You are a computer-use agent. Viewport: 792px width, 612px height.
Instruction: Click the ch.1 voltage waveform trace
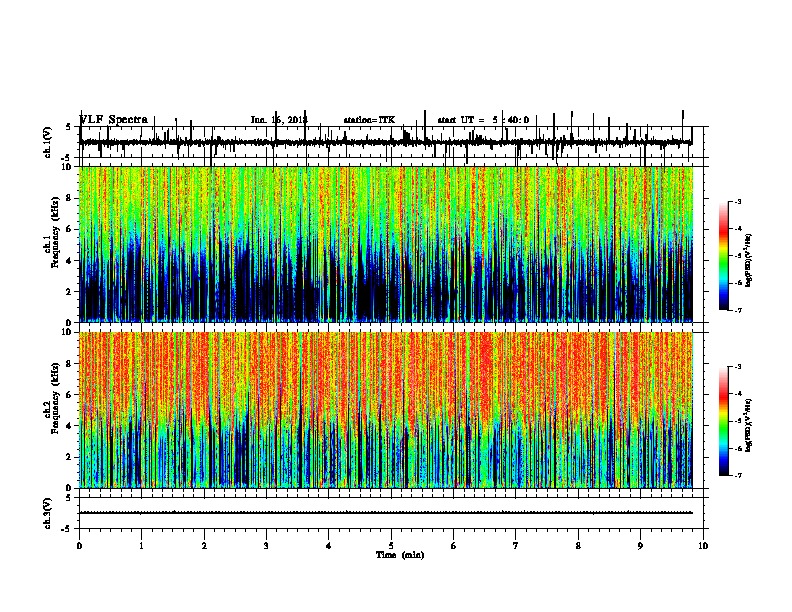(386, 142)
